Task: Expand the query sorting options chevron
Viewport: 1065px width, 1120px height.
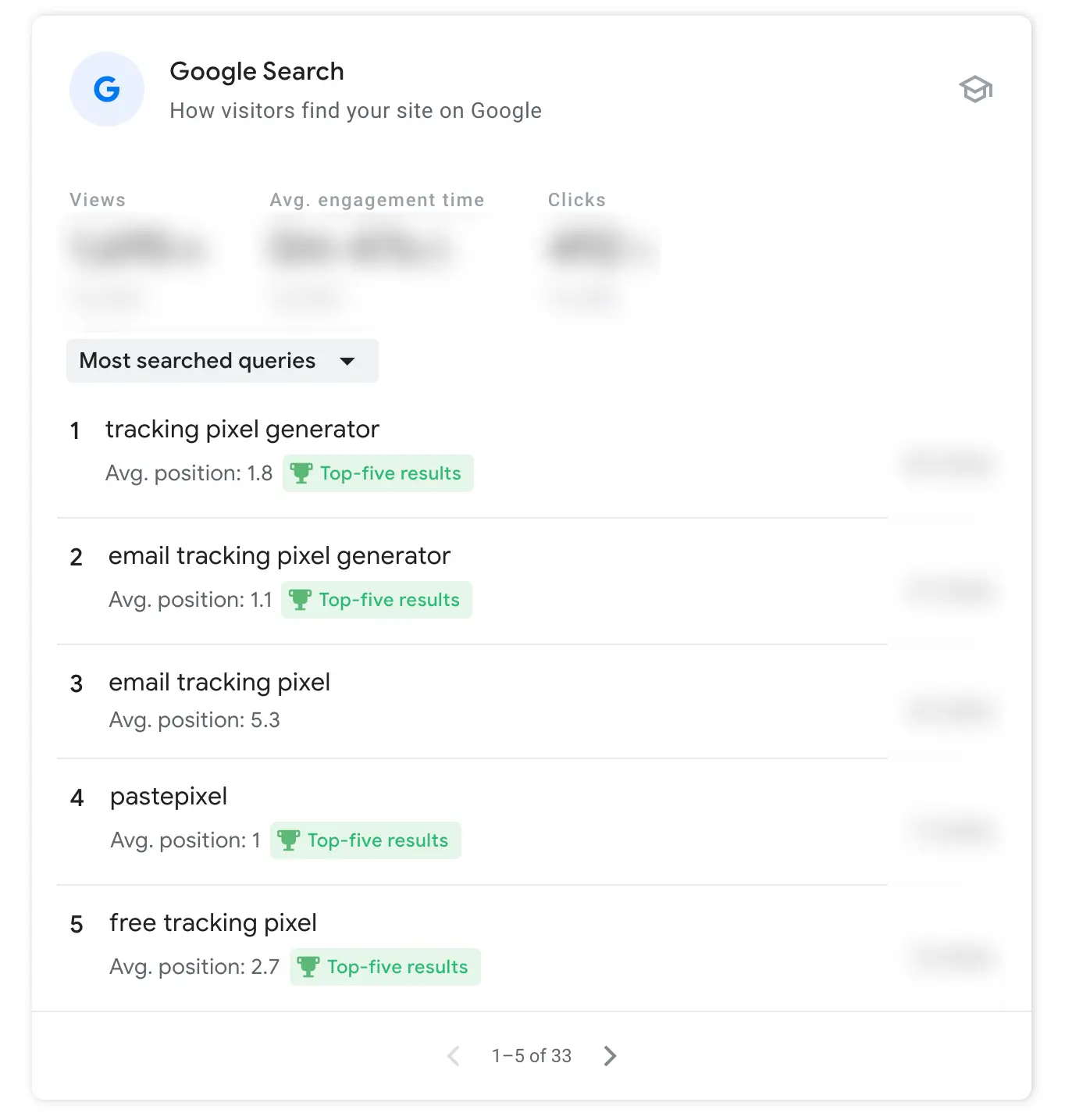Action: [x=348, y=361]
